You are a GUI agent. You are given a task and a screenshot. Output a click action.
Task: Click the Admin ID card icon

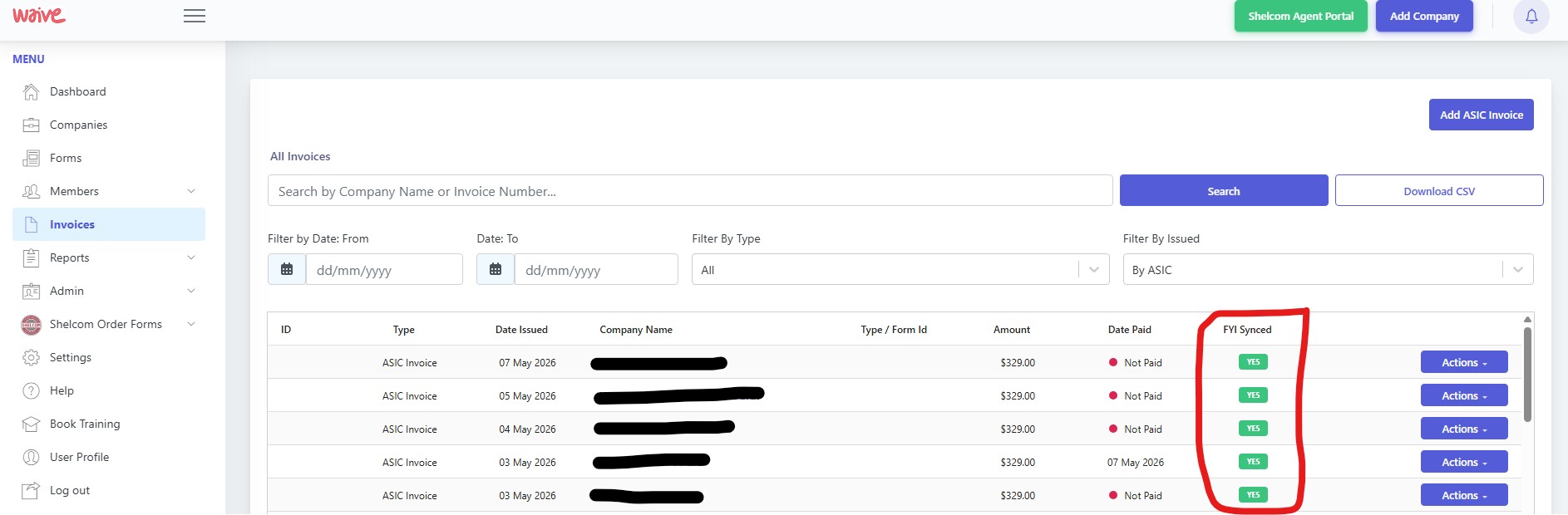coord(31,291)
